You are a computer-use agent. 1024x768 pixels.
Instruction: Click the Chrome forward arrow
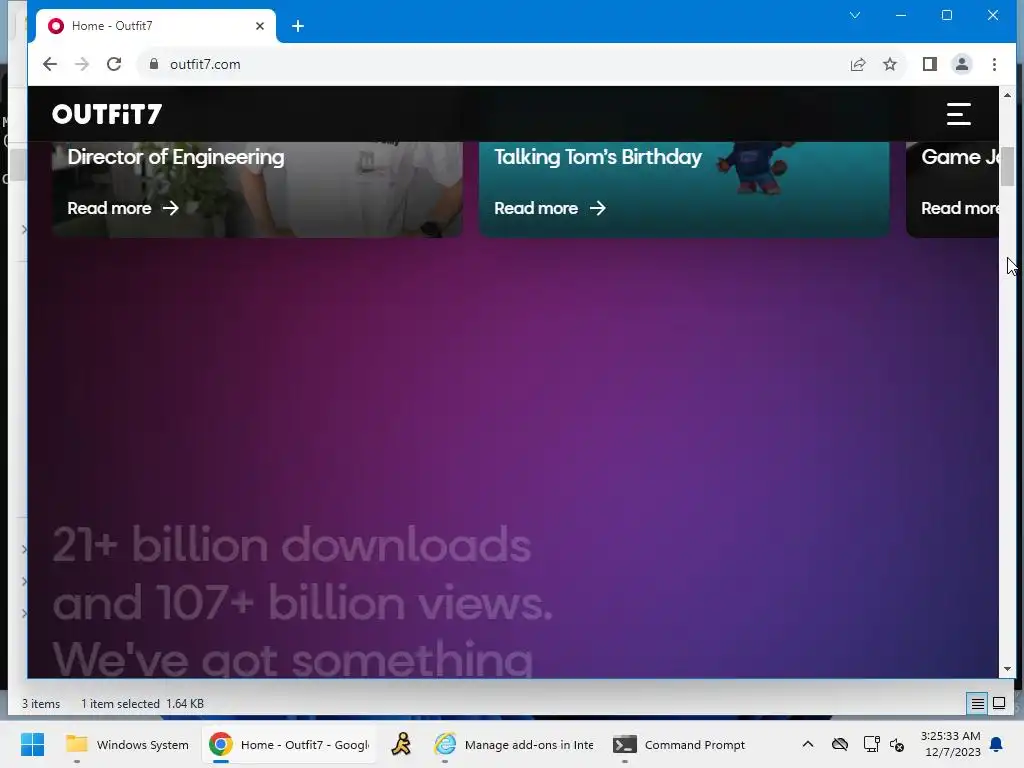(x=82, y=64)
